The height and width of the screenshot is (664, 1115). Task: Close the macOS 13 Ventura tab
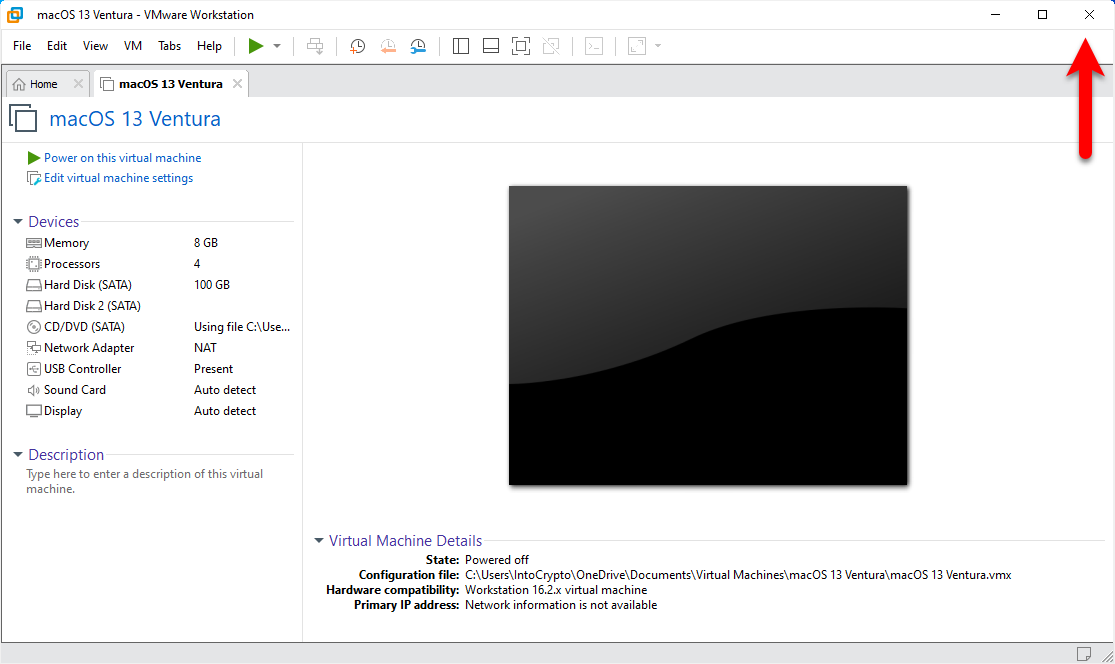click(238, 84)
